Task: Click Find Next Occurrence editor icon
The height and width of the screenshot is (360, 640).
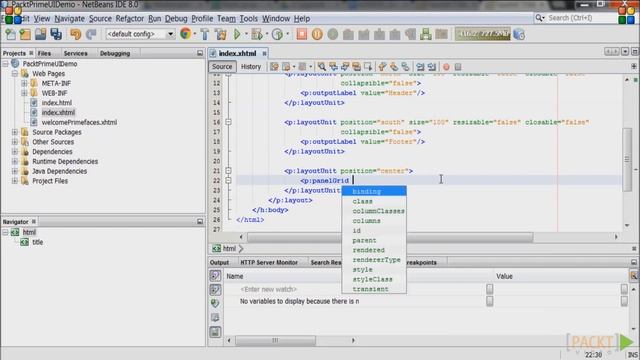Action: [x=345, y=67]
